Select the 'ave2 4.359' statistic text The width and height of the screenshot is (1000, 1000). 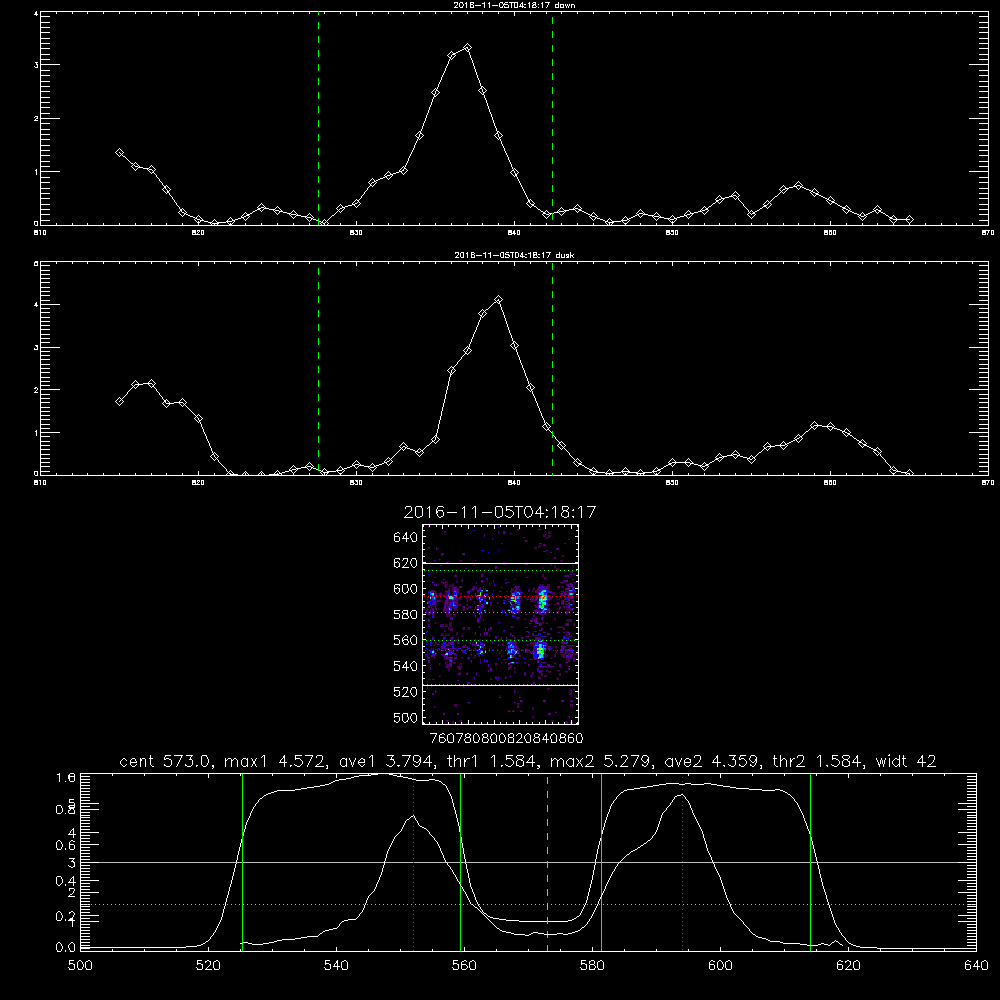[x=712, y=761]
